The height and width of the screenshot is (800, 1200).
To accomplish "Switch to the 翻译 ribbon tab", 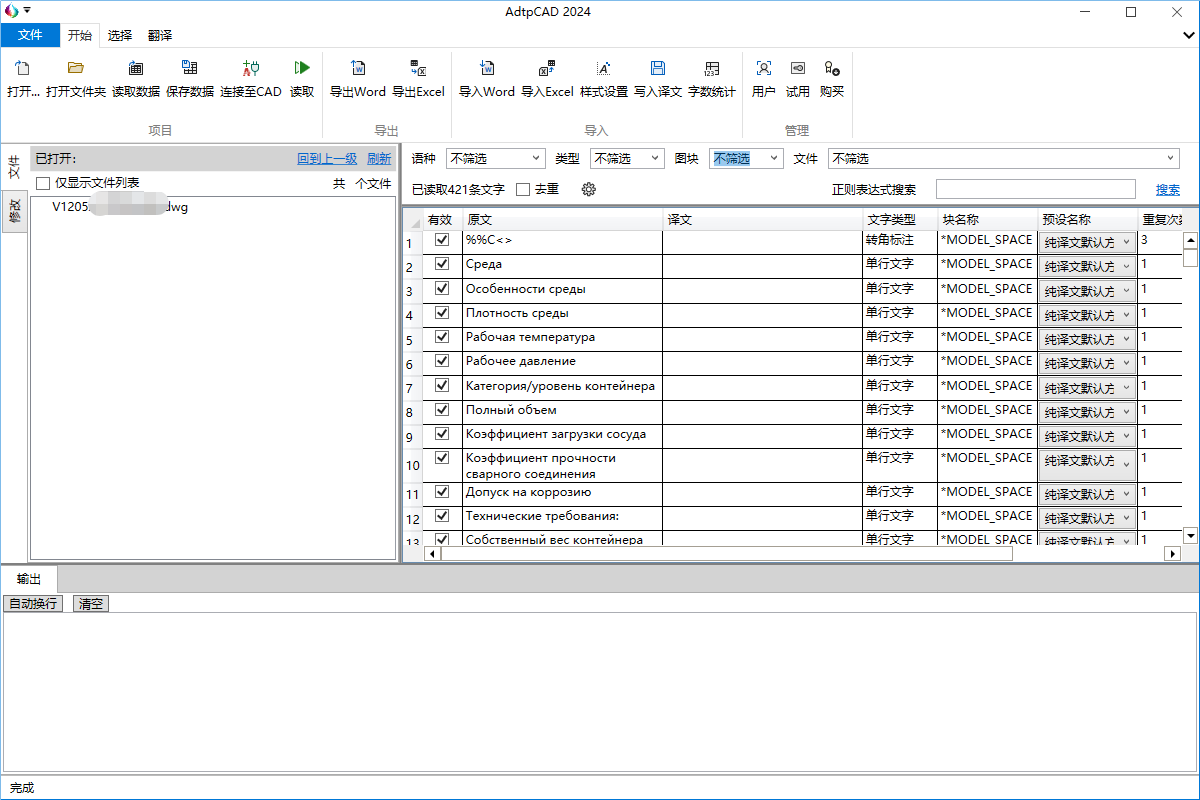I will click(160, 35).
